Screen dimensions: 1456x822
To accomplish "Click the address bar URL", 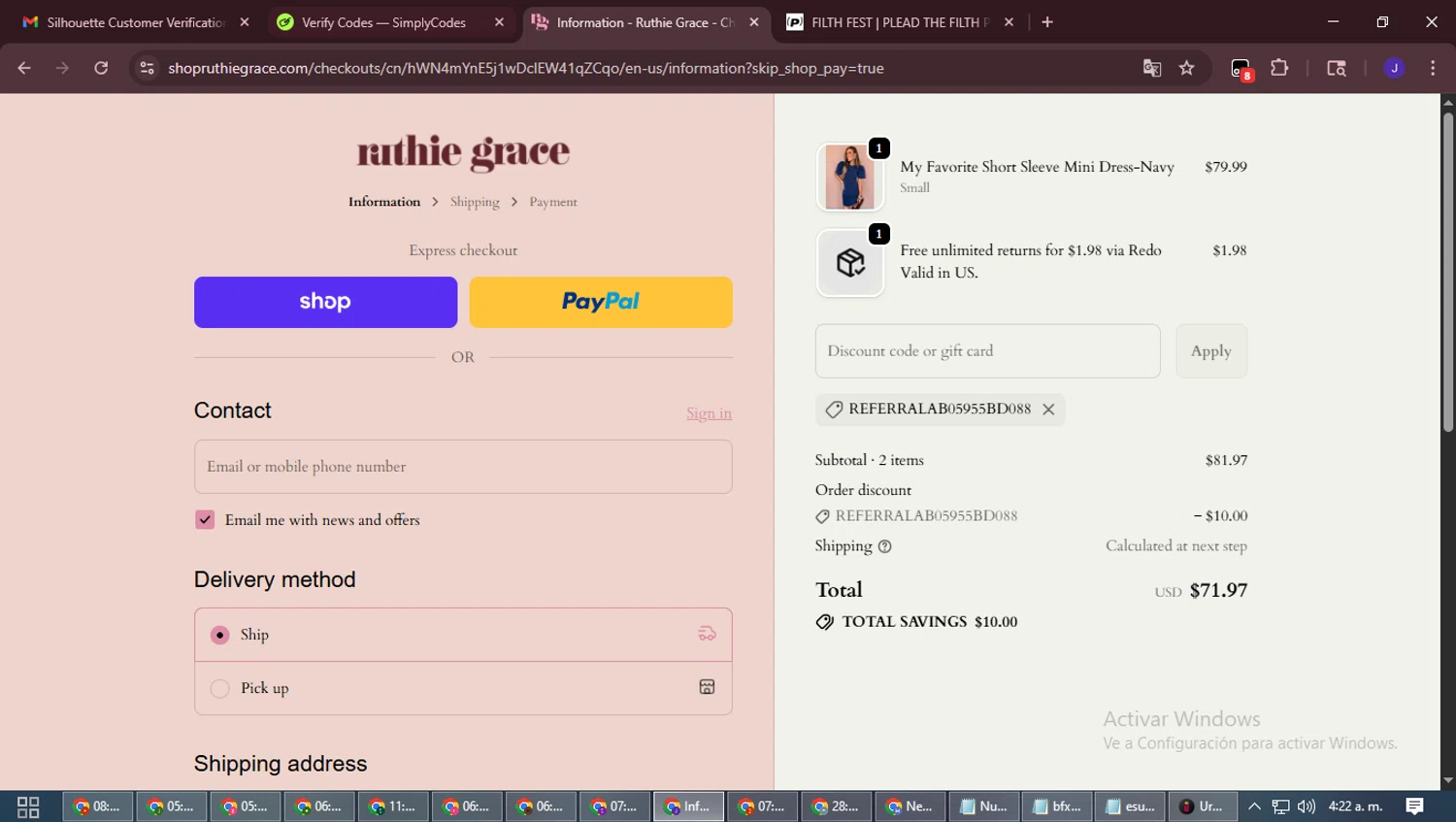I will [525, 68].
